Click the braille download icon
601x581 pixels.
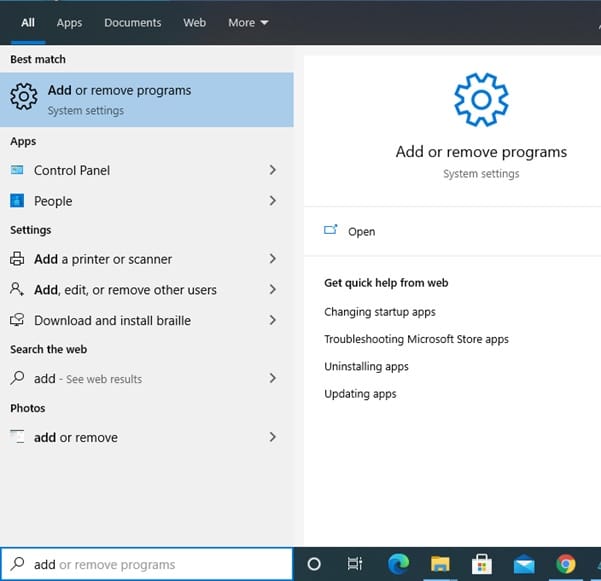click(x=17, y=320)
